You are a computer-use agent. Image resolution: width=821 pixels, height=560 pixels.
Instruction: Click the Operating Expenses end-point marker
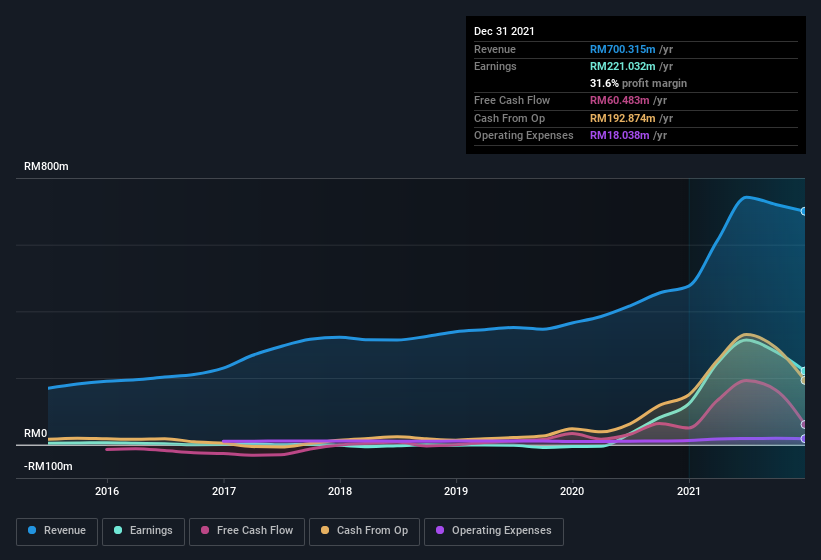[804, 439]
